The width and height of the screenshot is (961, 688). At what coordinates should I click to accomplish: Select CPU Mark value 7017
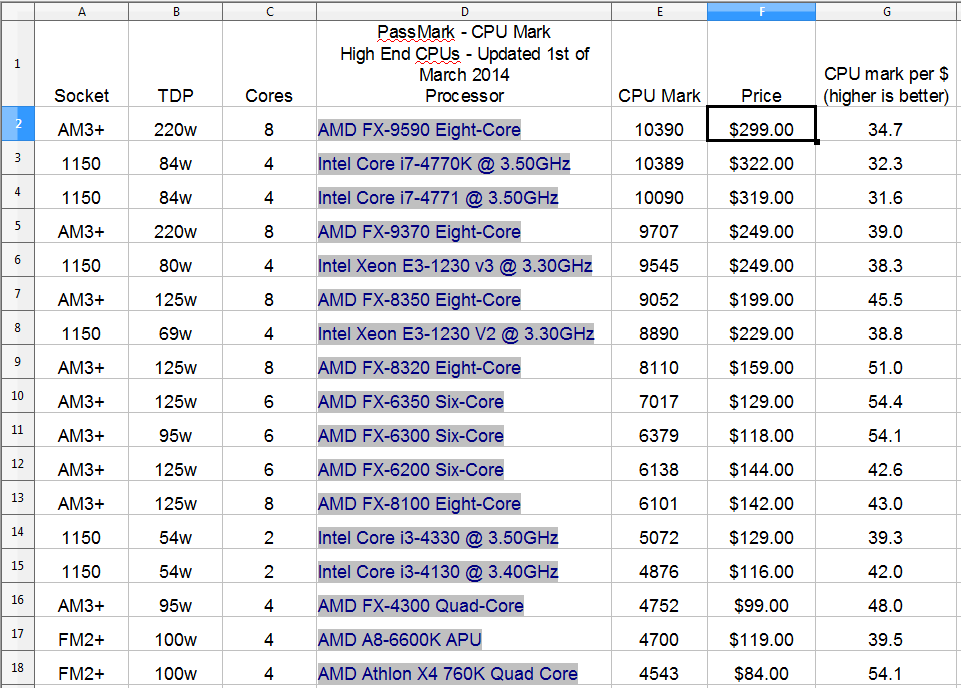(x=659, y=396)
